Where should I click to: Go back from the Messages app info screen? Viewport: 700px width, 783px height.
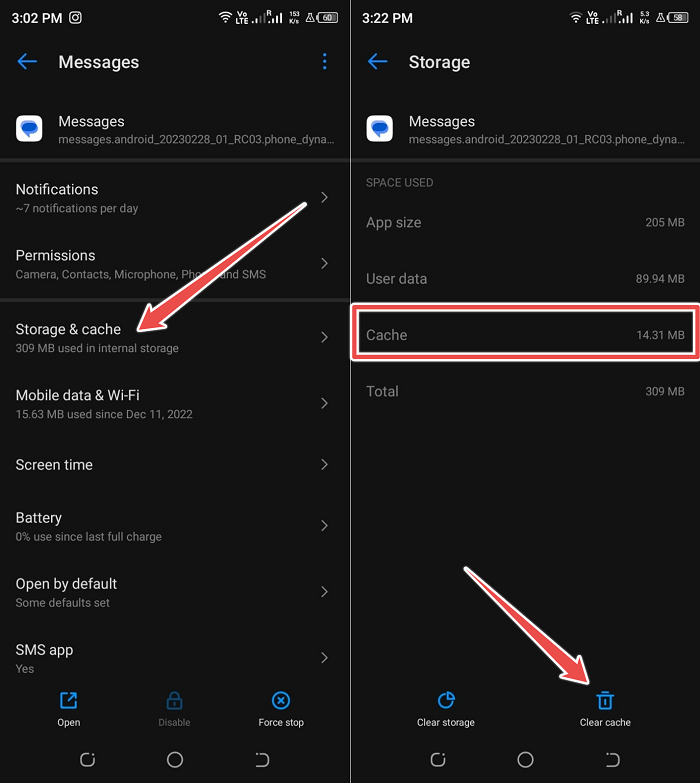pyautogui.click(x=27, y=62)
